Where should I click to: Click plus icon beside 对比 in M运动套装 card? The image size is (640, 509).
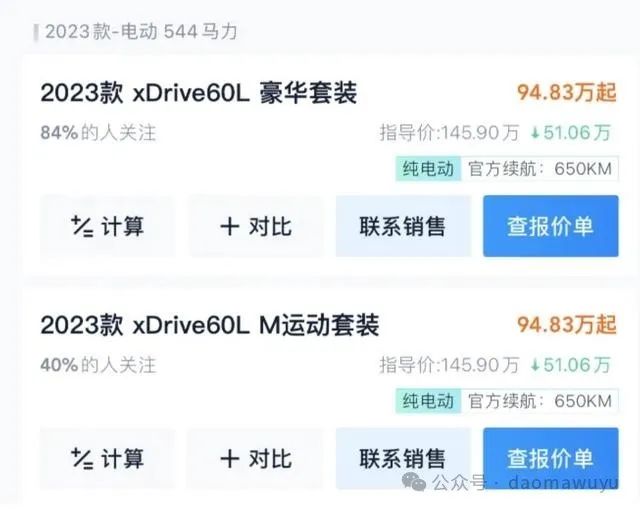tap(230, 458)
